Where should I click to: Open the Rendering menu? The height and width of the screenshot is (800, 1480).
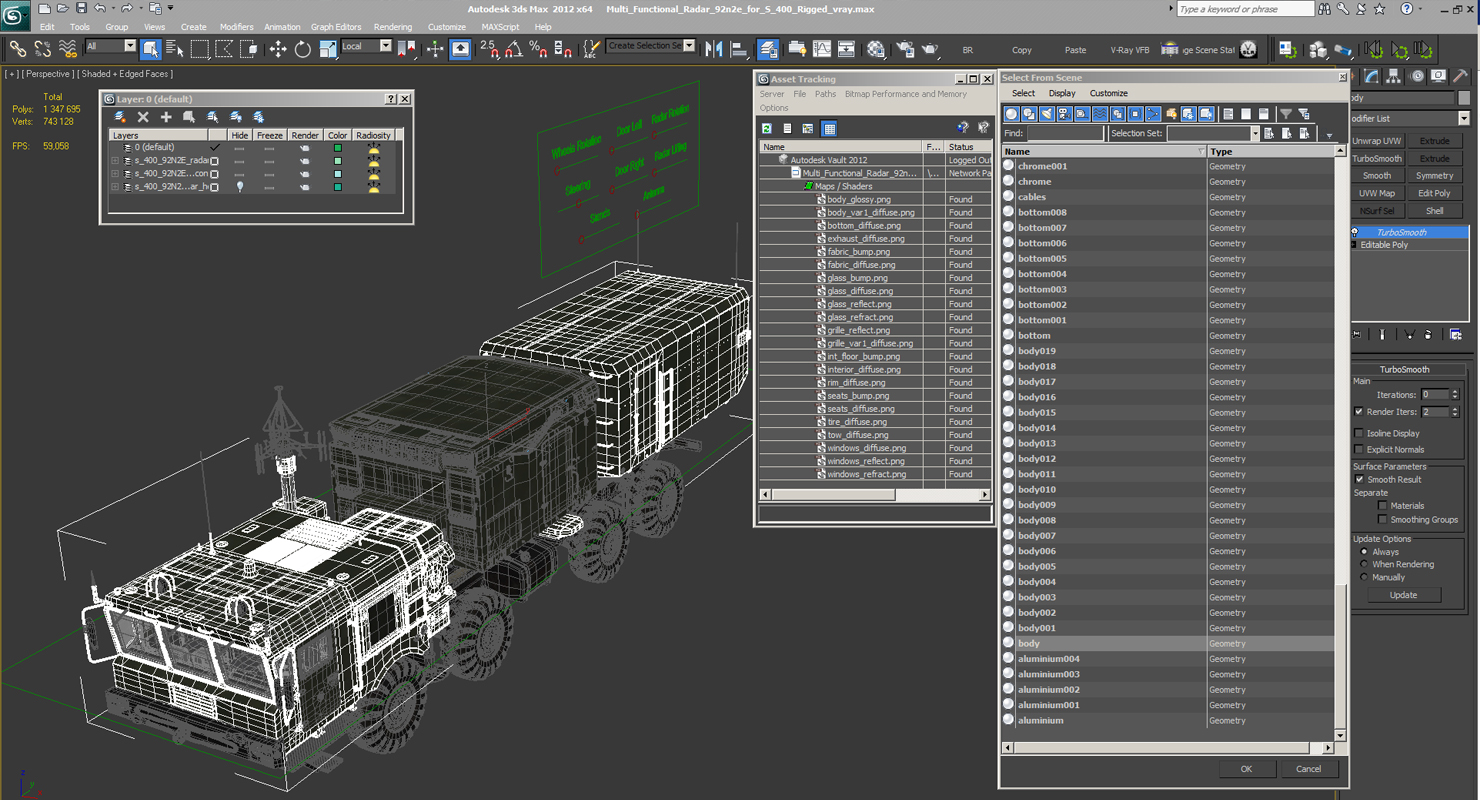392,27
